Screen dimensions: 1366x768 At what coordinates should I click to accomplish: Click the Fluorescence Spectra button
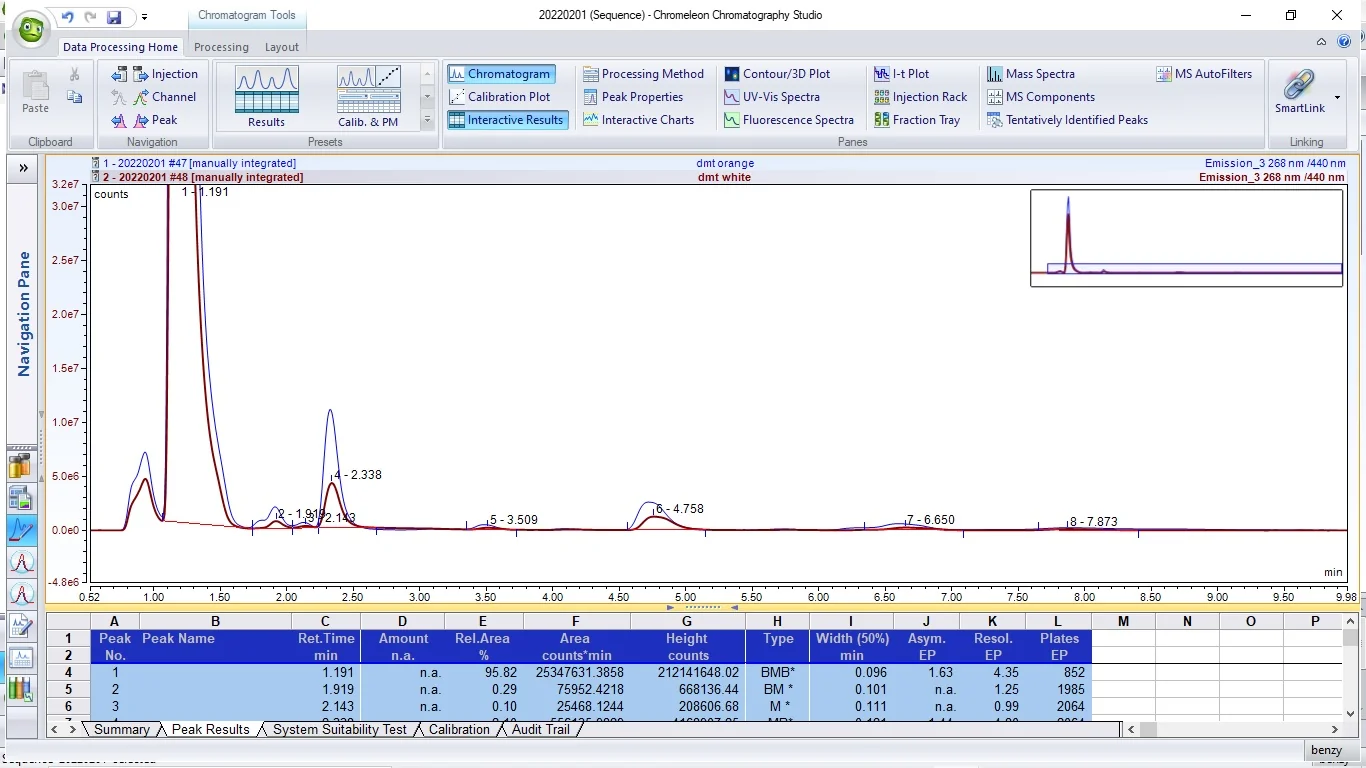(x=789, y=120)
